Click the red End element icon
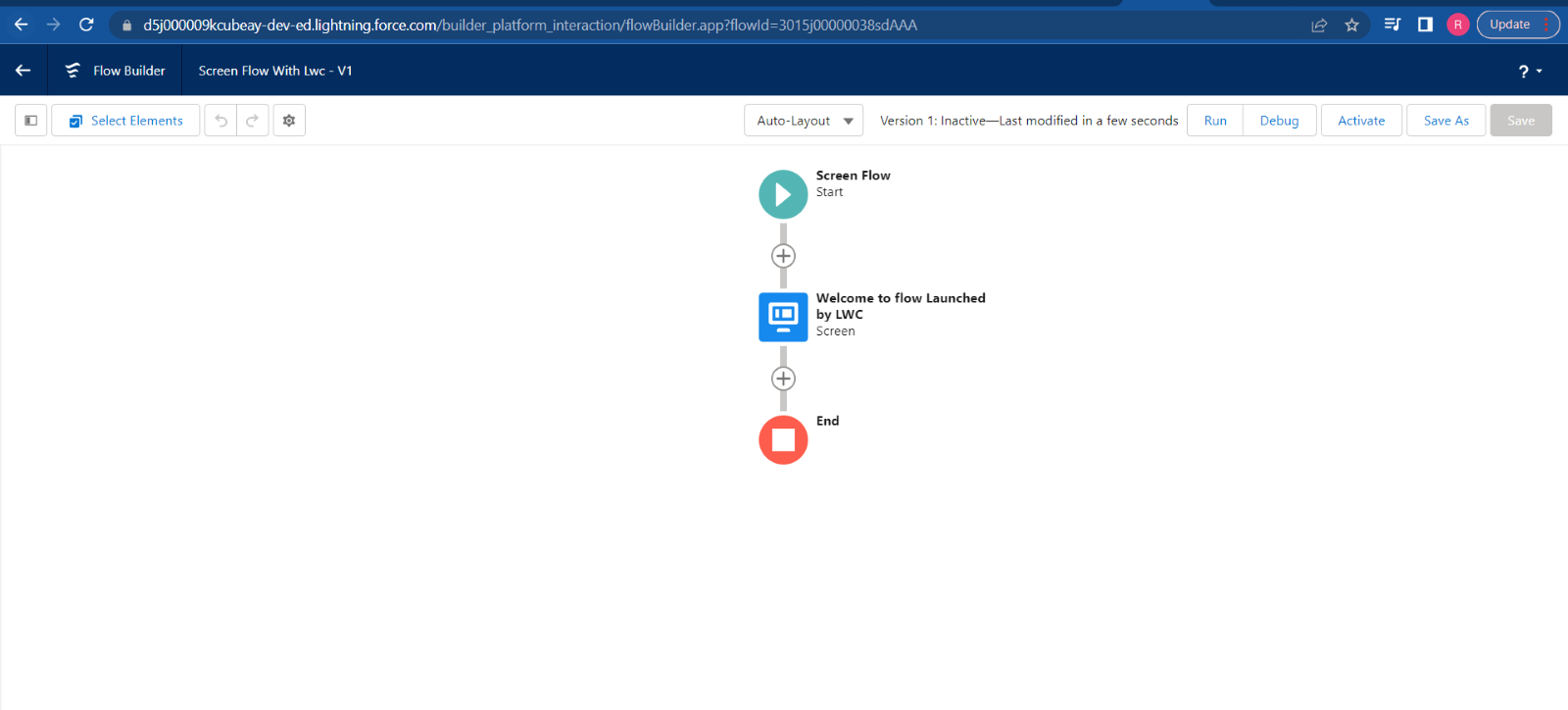This screenshot has height=710, width=1568. click(x=783, y=440)
